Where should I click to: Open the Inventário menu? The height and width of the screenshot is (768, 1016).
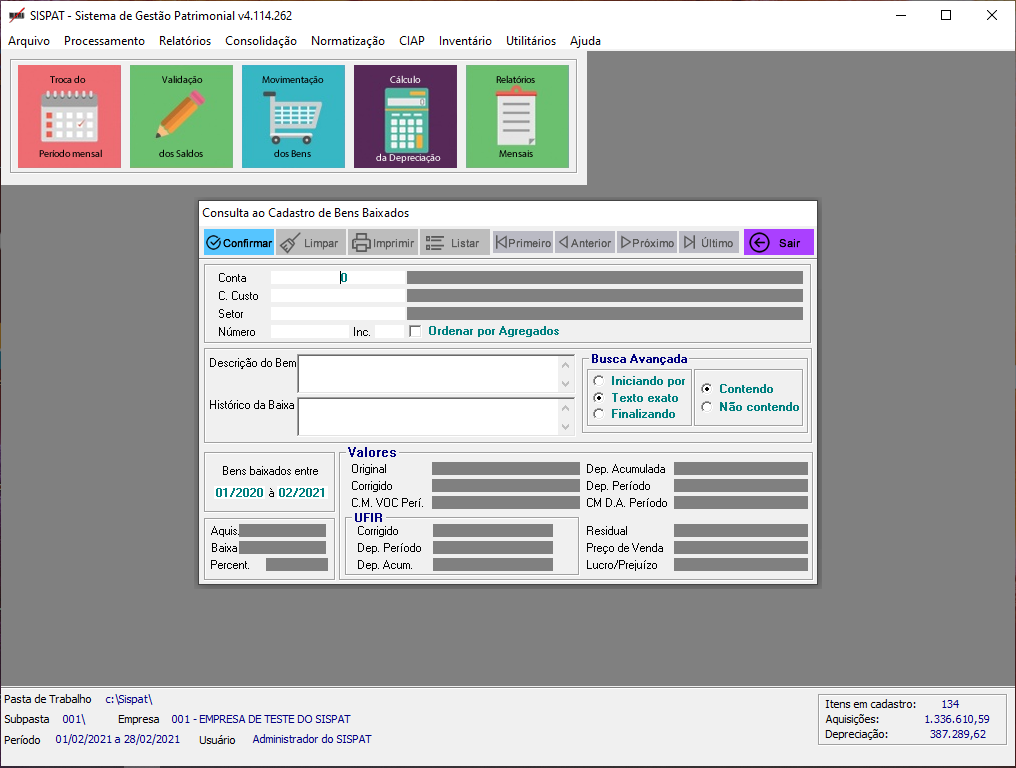465,41
